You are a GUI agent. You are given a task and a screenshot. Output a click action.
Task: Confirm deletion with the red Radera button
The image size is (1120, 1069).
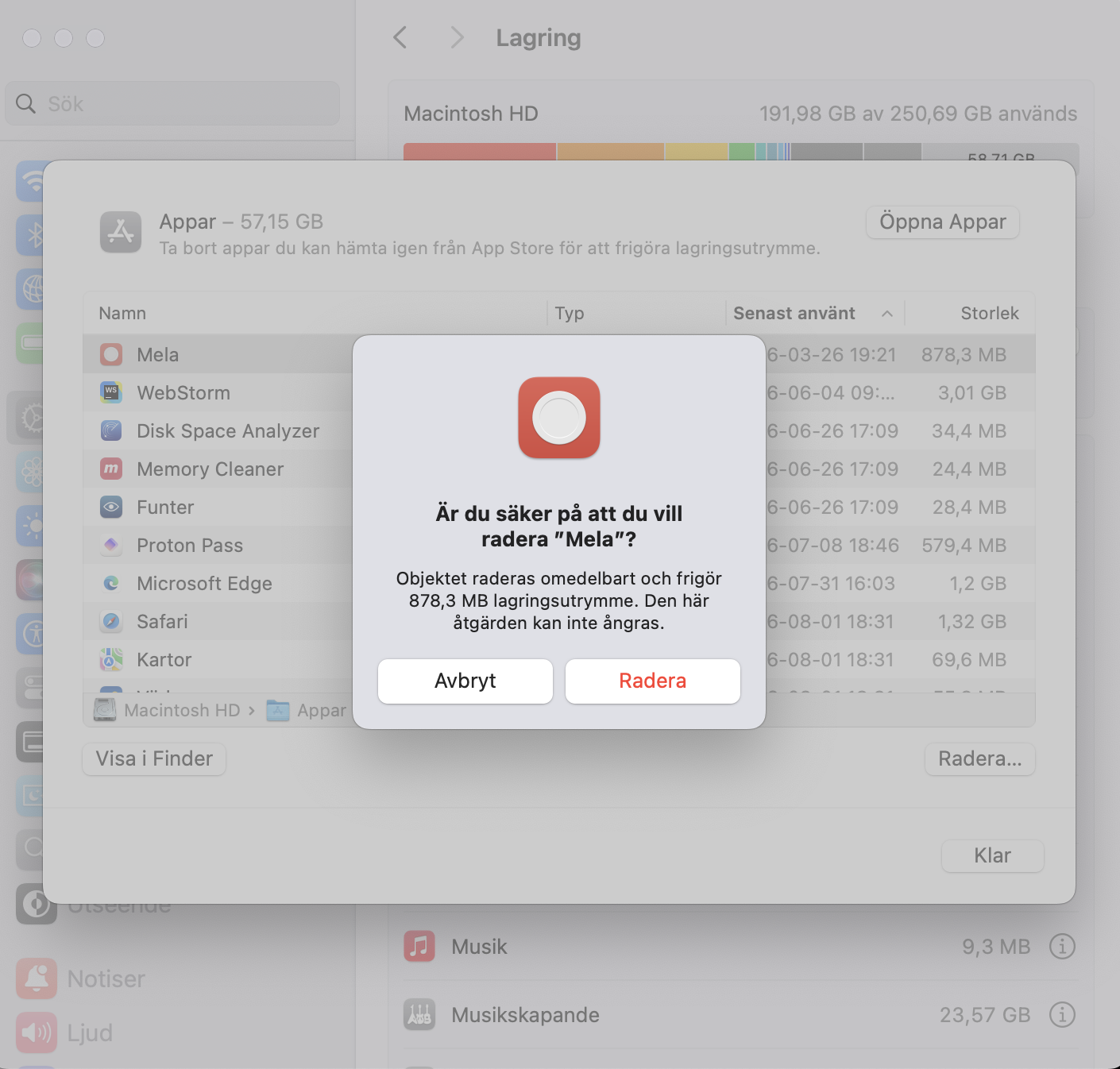(x=652, y=681)
